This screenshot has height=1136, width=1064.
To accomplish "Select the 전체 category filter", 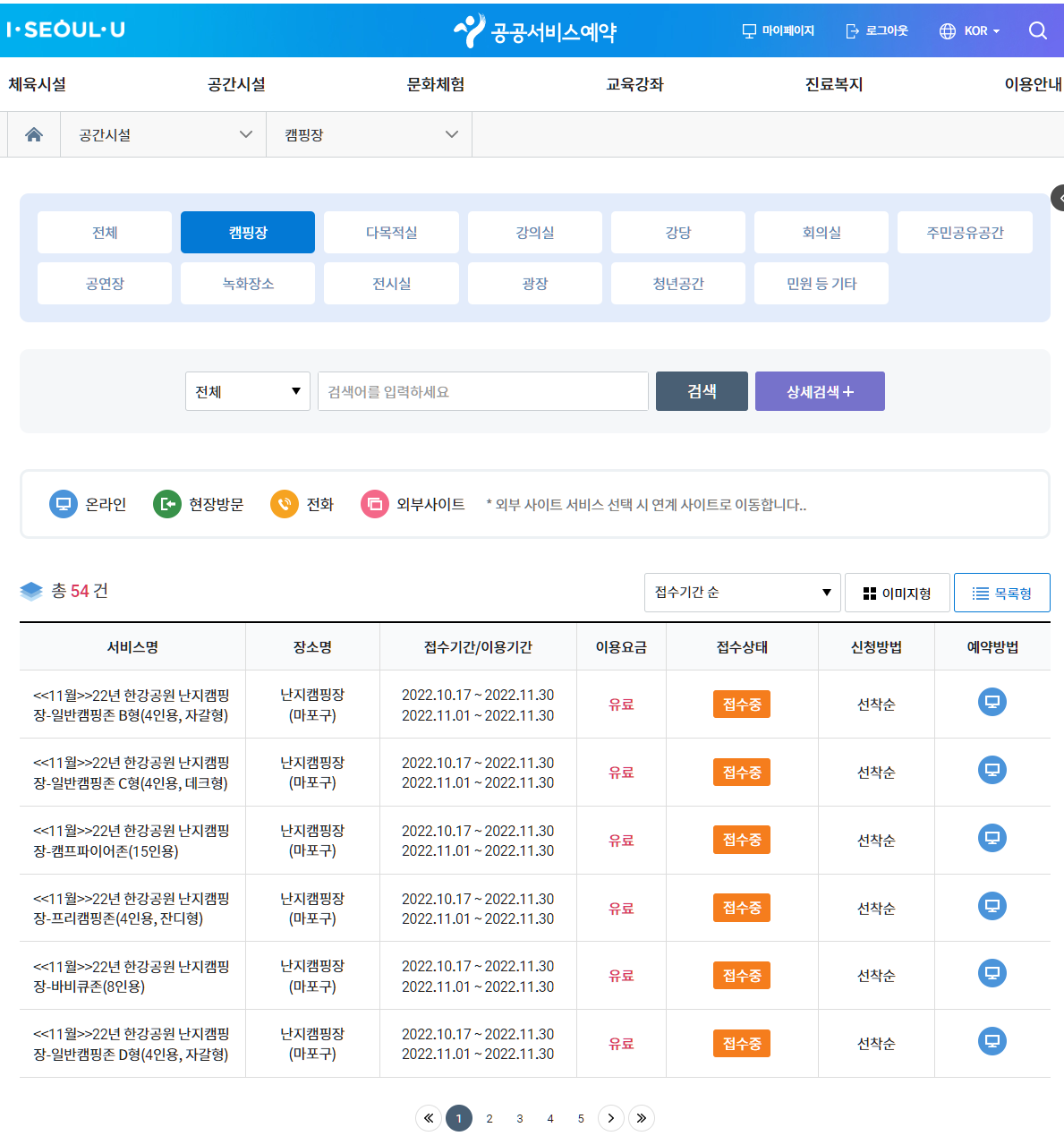I will coord(105,233).
